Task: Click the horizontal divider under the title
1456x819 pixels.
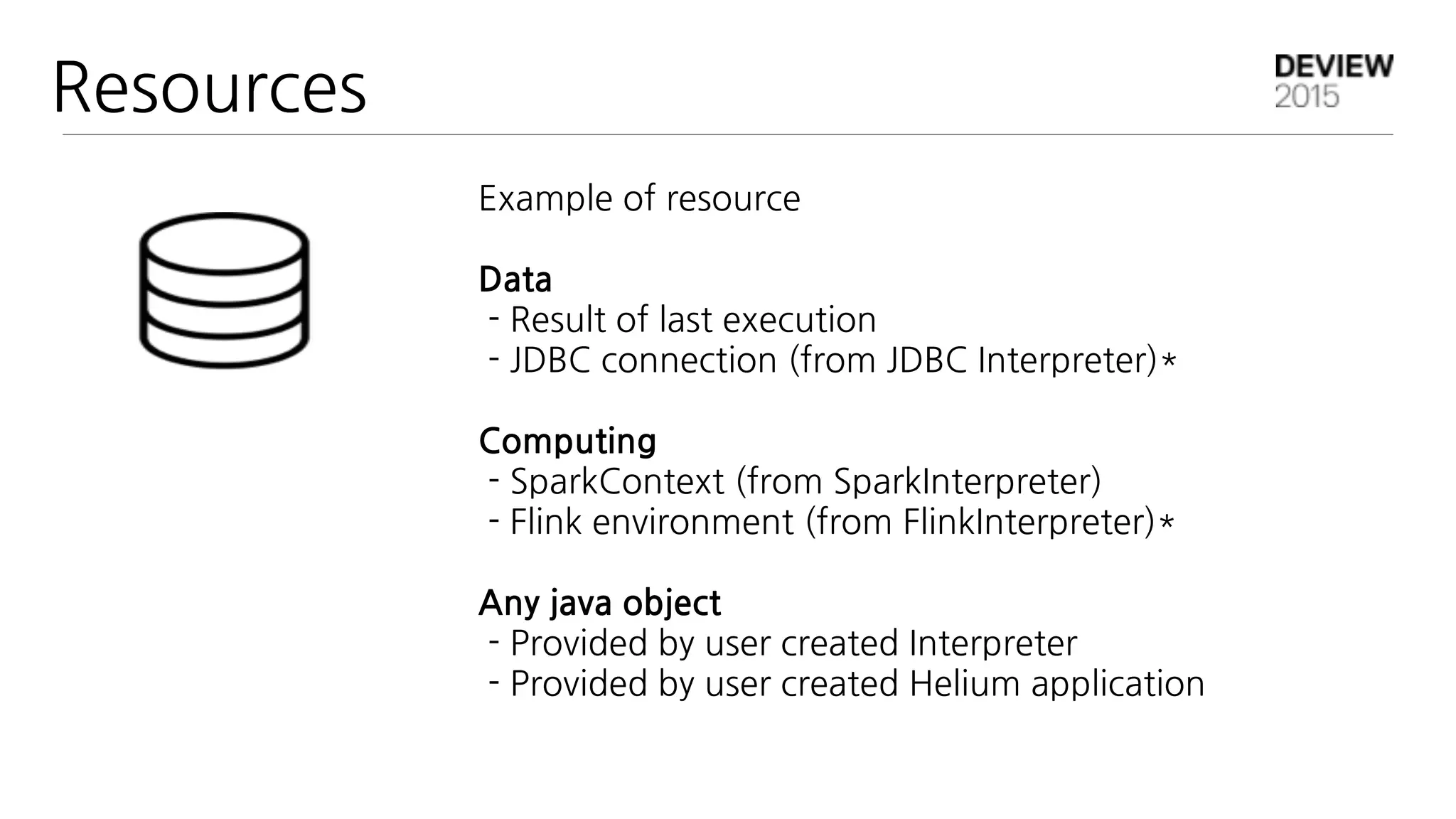Action: 727,134
